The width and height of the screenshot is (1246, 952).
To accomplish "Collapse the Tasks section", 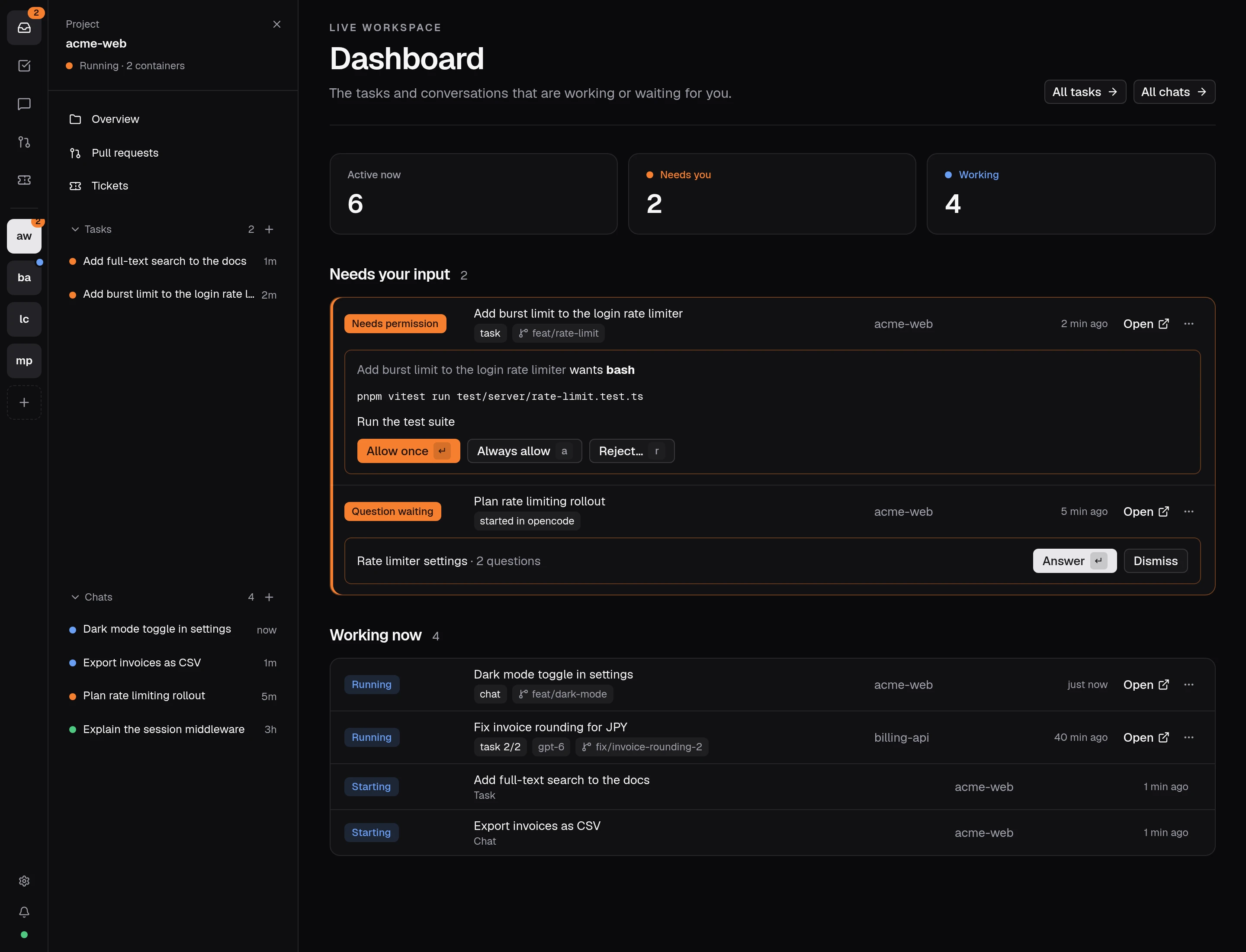I will (x=91, y=229).
